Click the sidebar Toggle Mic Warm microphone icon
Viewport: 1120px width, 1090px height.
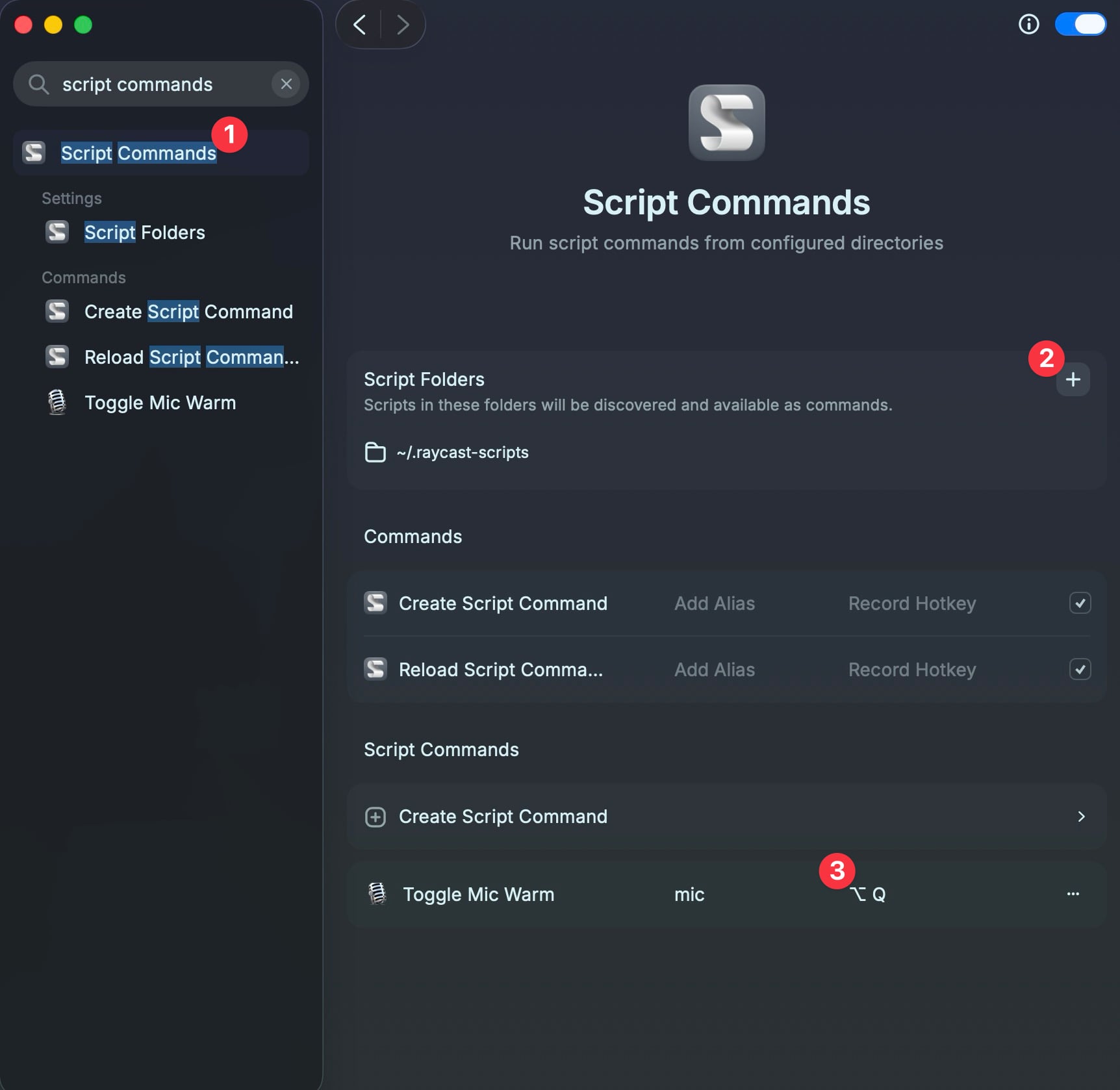pyautogui.click(x=57, y=402)
